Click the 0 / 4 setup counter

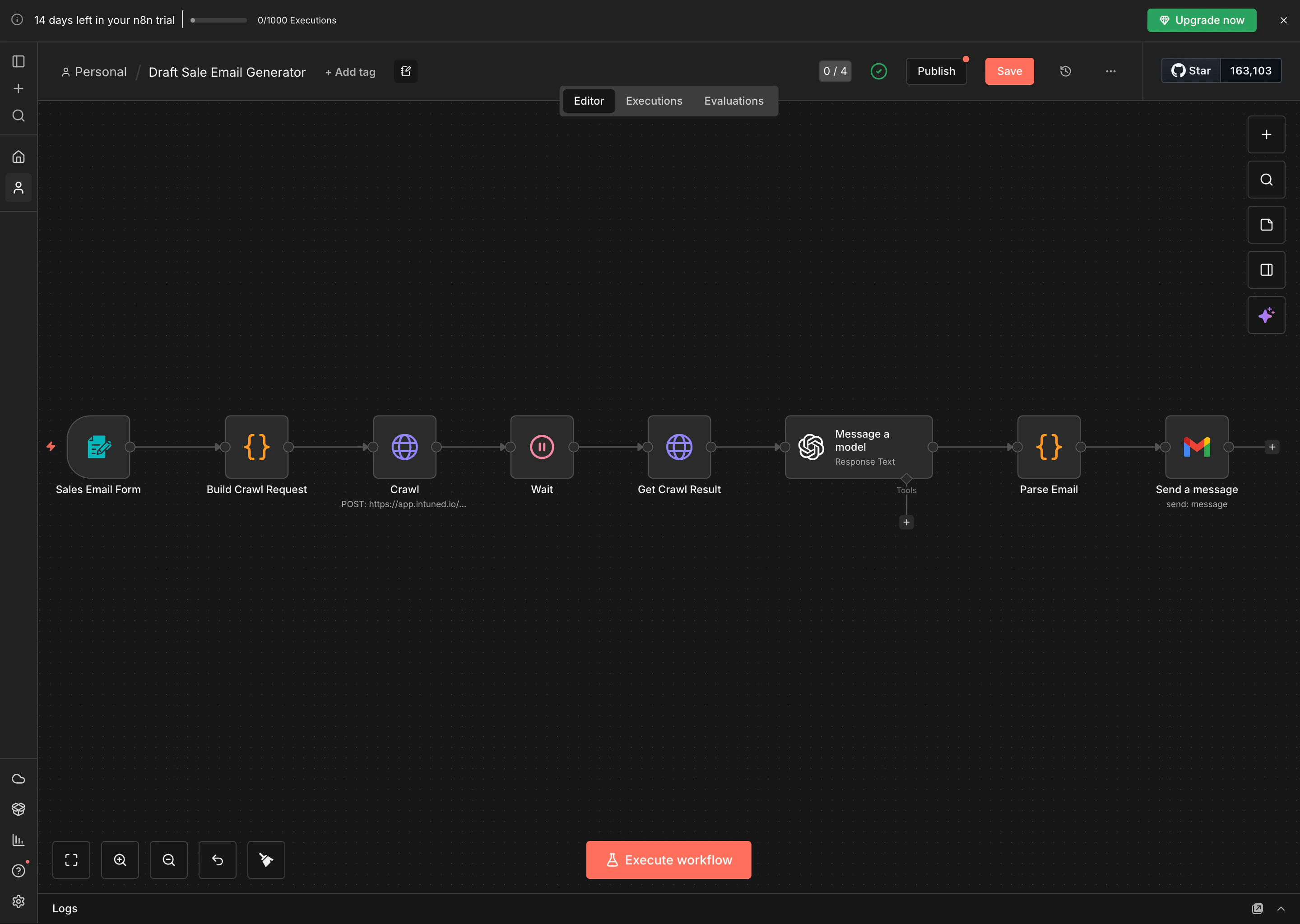click(x=835, y=71)
